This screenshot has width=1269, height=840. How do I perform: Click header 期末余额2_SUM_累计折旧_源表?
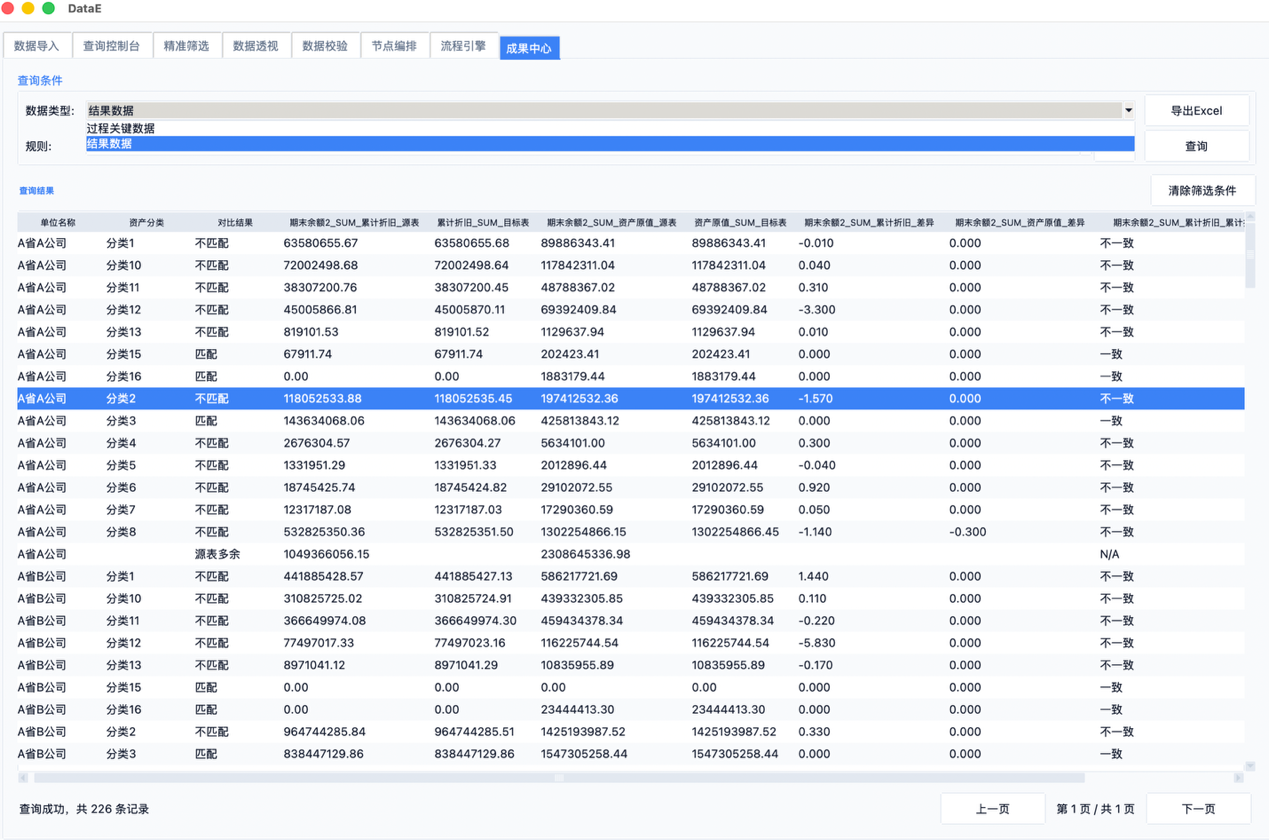(x=354, y=222)
